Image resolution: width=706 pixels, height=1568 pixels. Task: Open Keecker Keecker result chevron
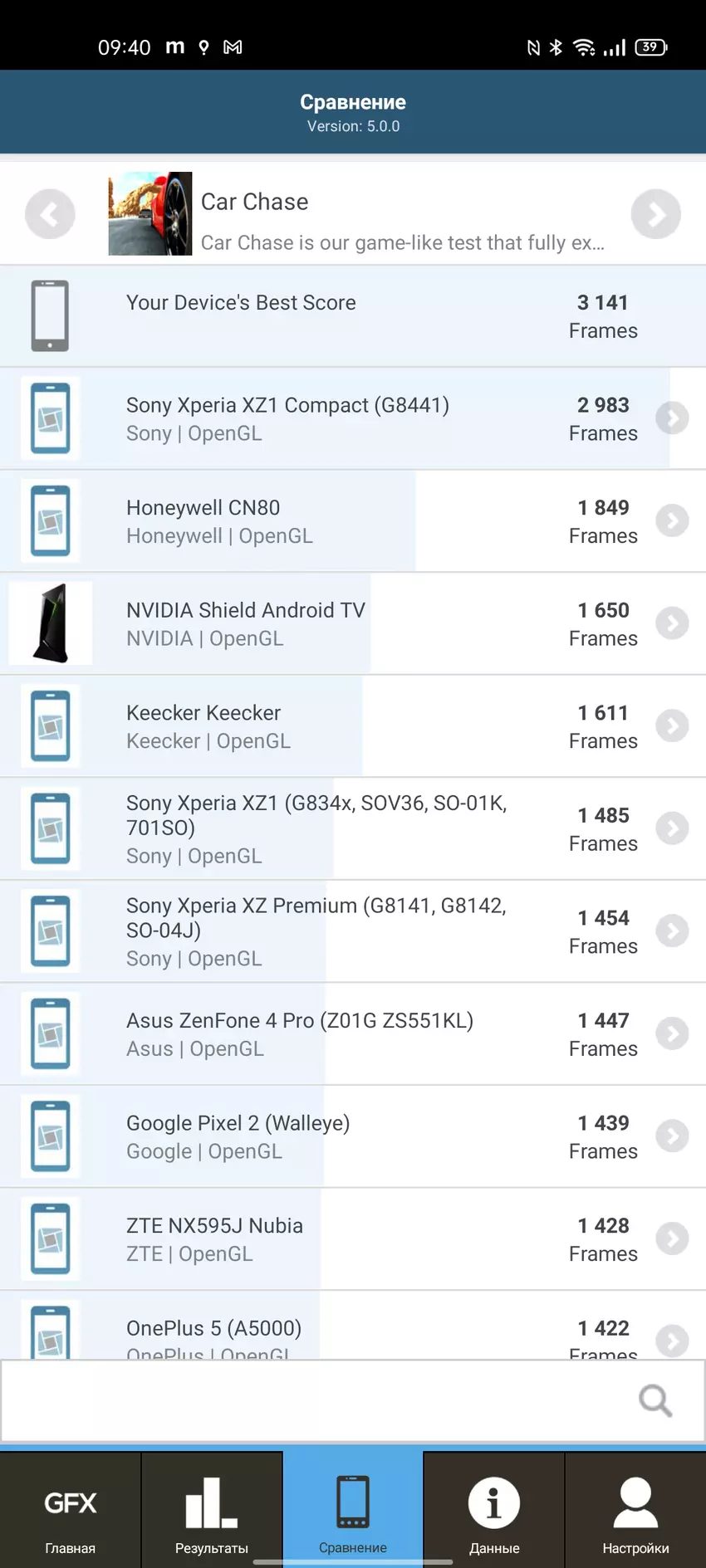coord(672,726)
